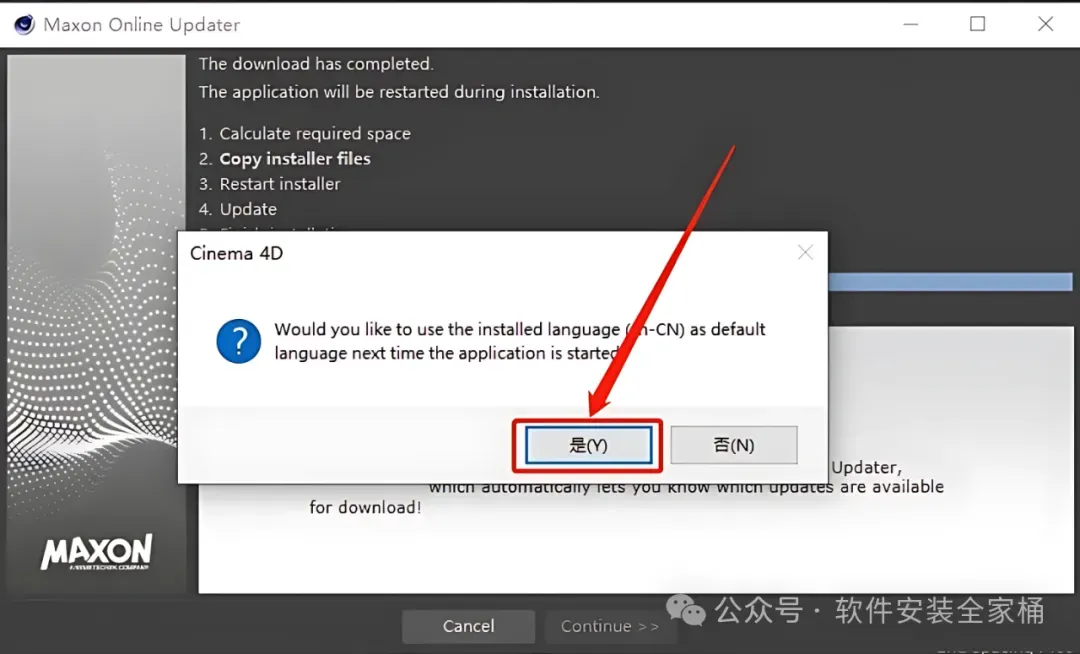
Task: Close the Cinema 4D dialog
Action: 805,253
